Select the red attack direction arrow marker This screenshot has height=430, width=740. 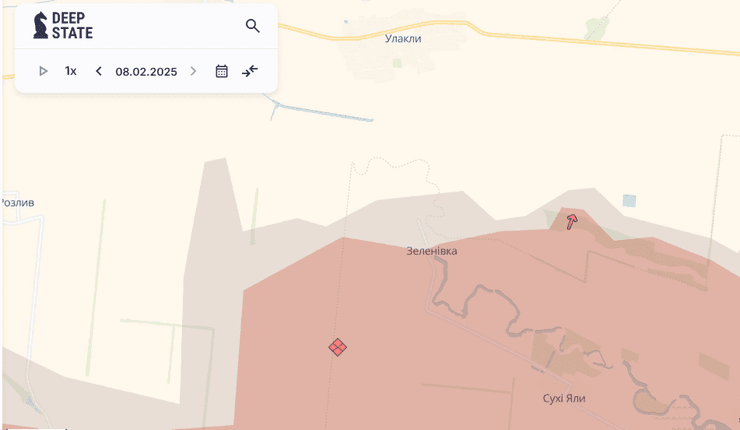572,221
